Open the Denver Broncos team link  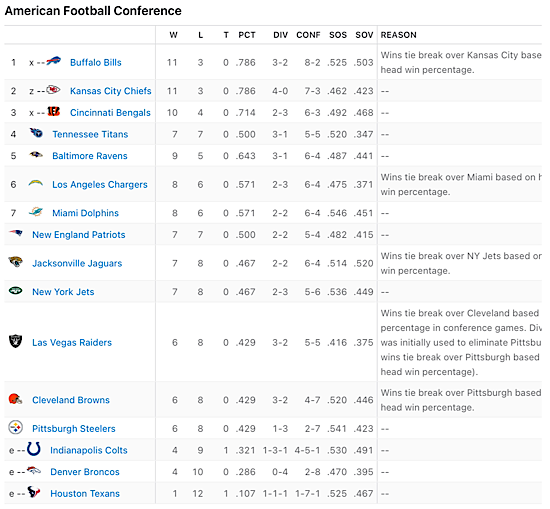(85, 472)
